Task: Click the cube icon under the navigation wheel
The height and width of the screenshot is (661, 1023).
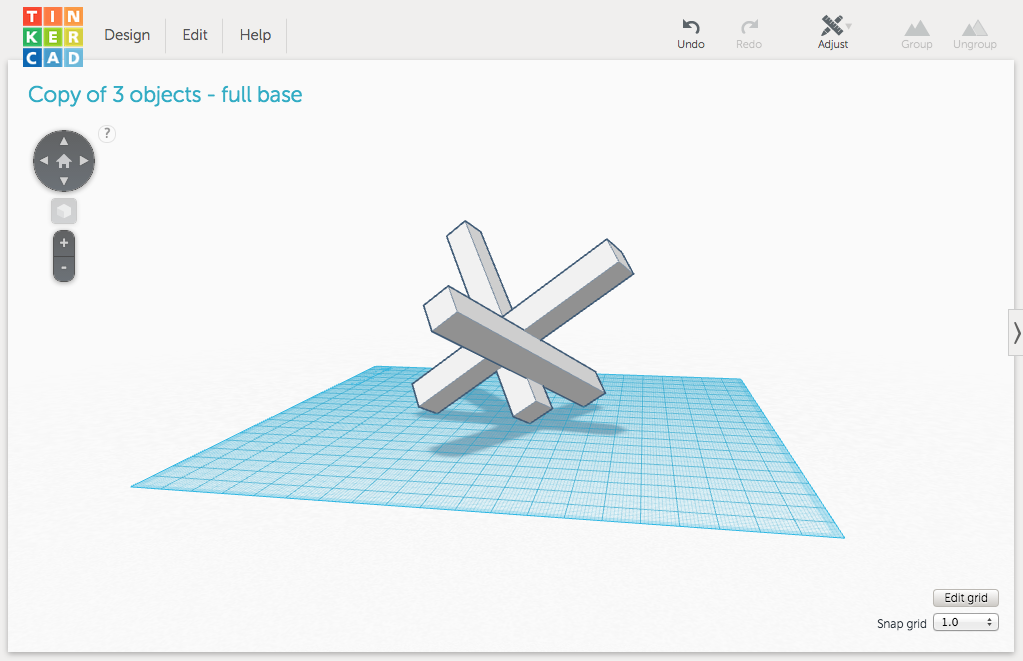Action: point(64,211)
